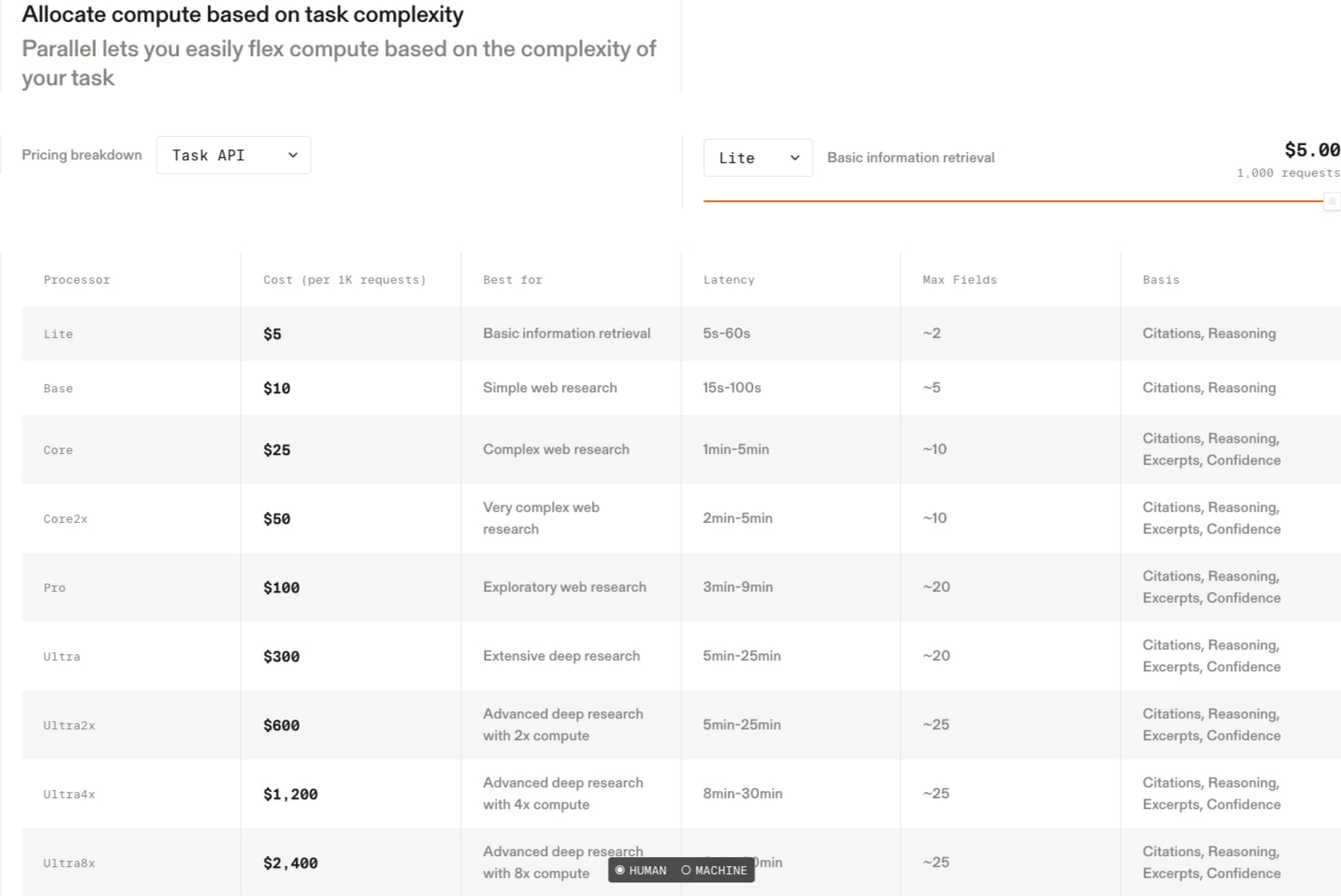Click the 3min-9min latency cell
Viewport: 1341px width, 896px height.
[x=738, y=587]
